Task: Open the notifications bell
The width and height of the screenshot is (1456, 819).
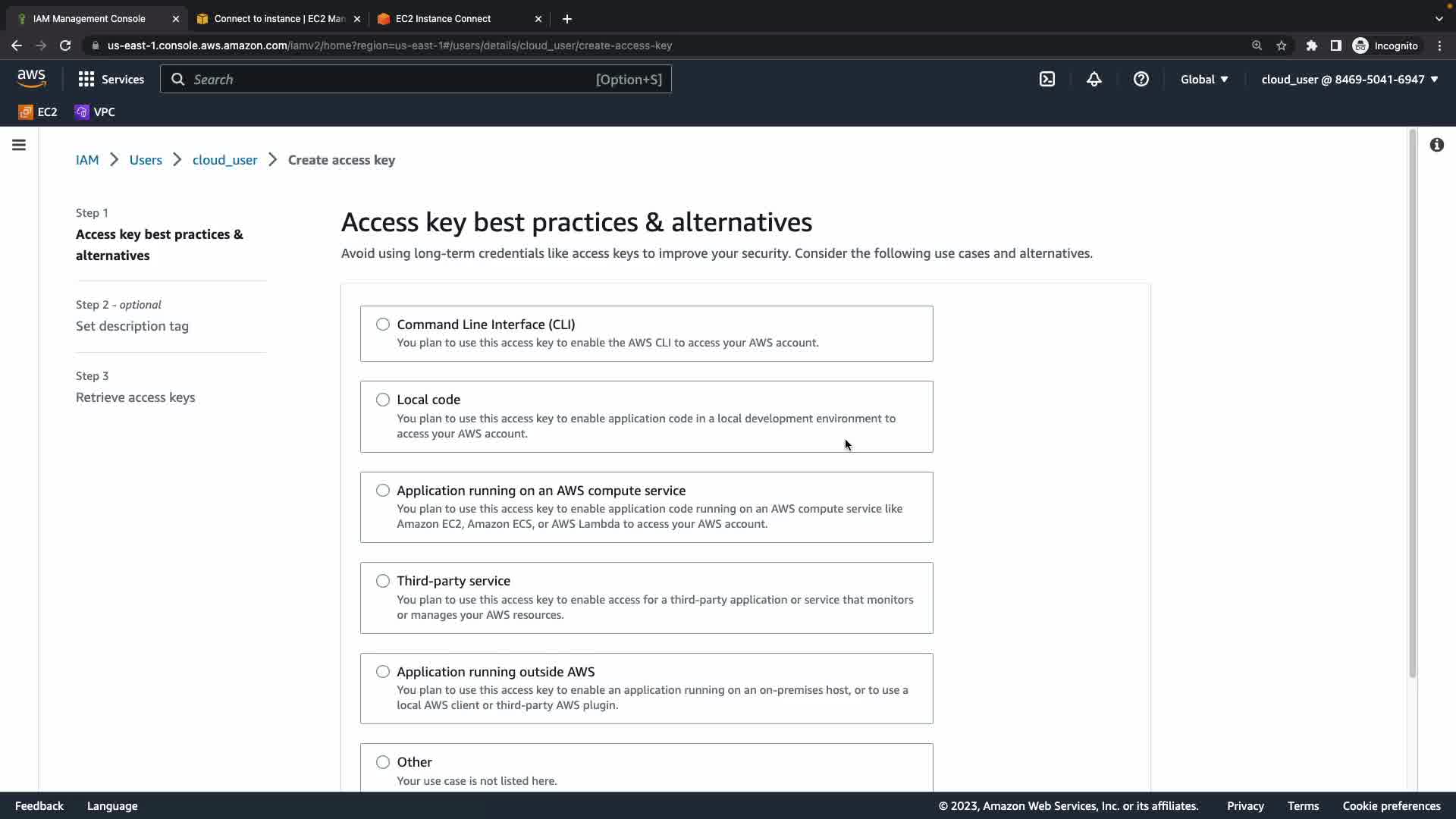Action: (x=1094, y=79)
